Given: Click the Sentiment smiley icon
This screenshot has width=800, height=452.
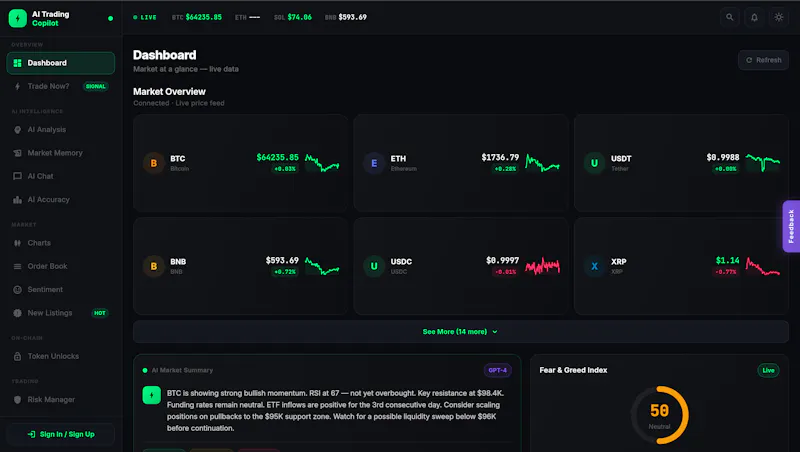Looking at the screenshot, I should pyautogui.click(x=17, y=290).
